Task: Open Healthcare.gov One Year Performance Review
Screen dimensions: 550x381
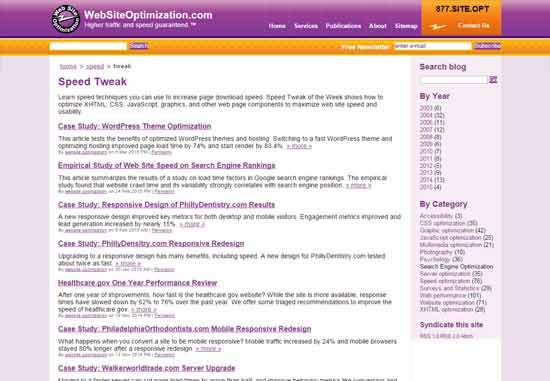Action: click(x=138, y=283)
